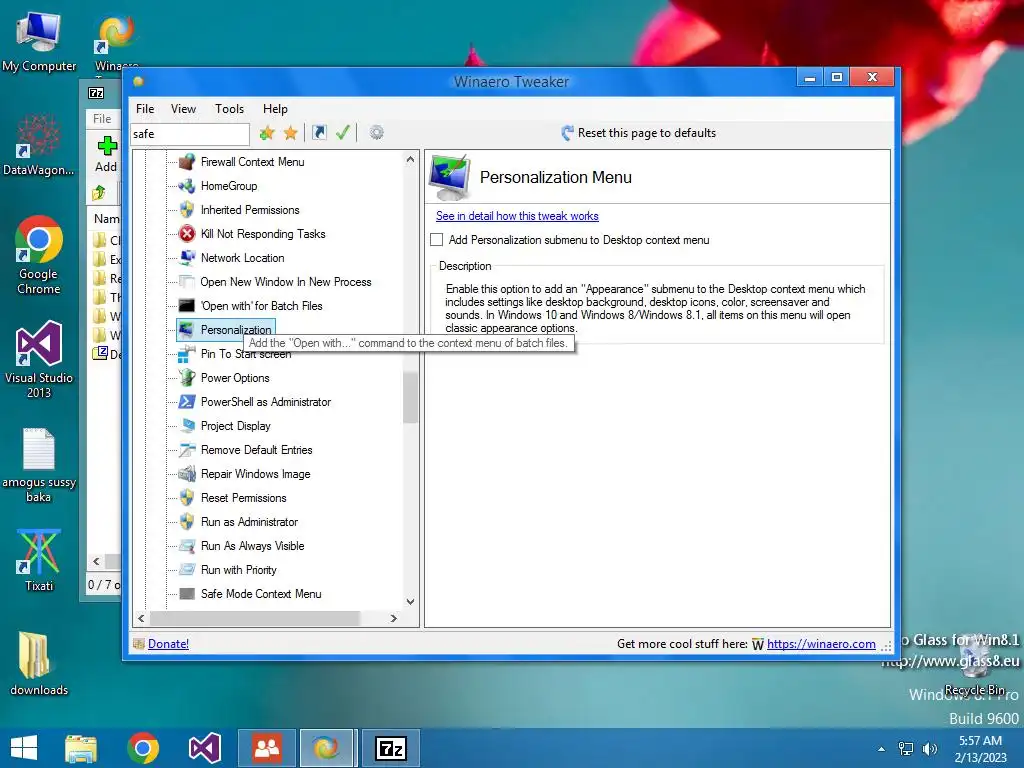
Task: Open the Help menu
Action: pyautogui.click(x=275, y=109)
